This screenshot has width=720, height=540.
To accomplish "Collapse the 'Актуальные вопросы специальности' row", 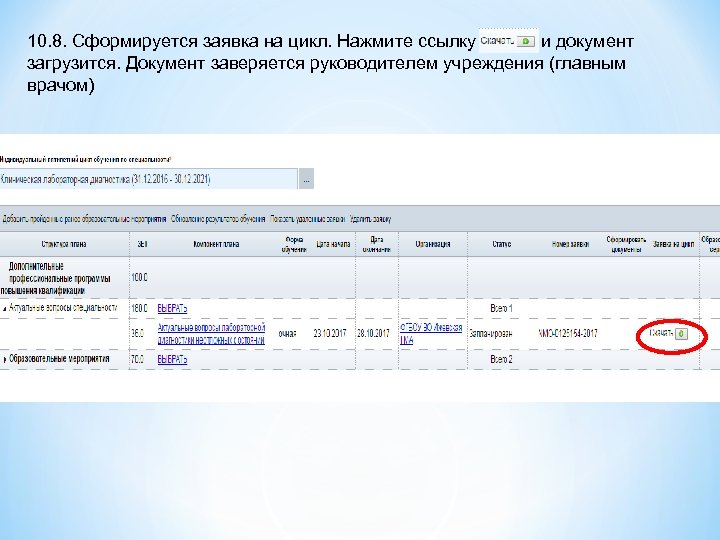I will (5, 309).
